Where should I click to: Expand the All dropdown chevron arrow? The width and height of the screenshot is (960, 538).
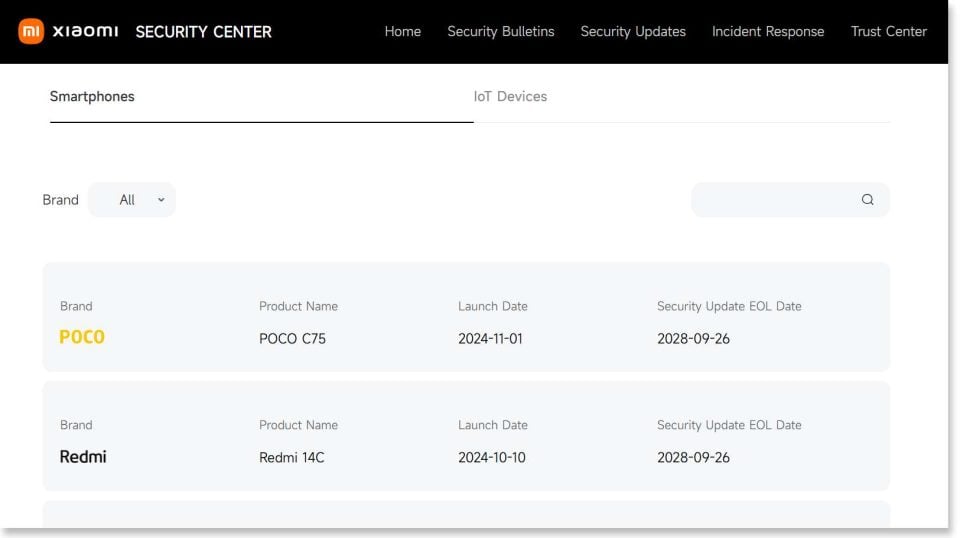click(161, 200)
